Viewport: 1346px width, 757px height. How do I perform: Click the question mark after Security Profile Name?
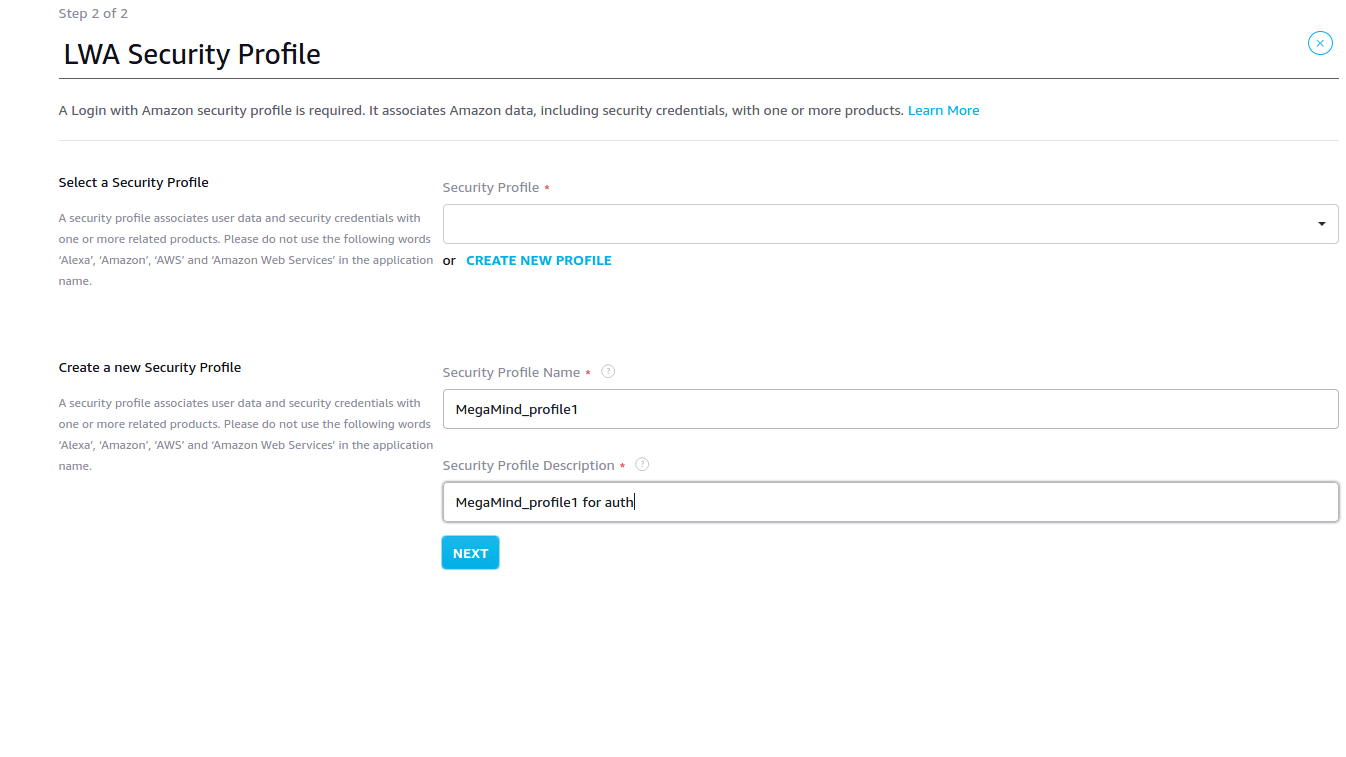point(608,371)
